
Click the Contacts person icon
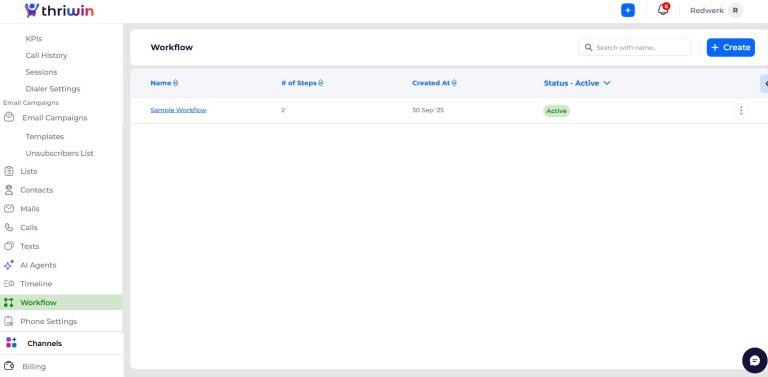[x=9, y=190]
